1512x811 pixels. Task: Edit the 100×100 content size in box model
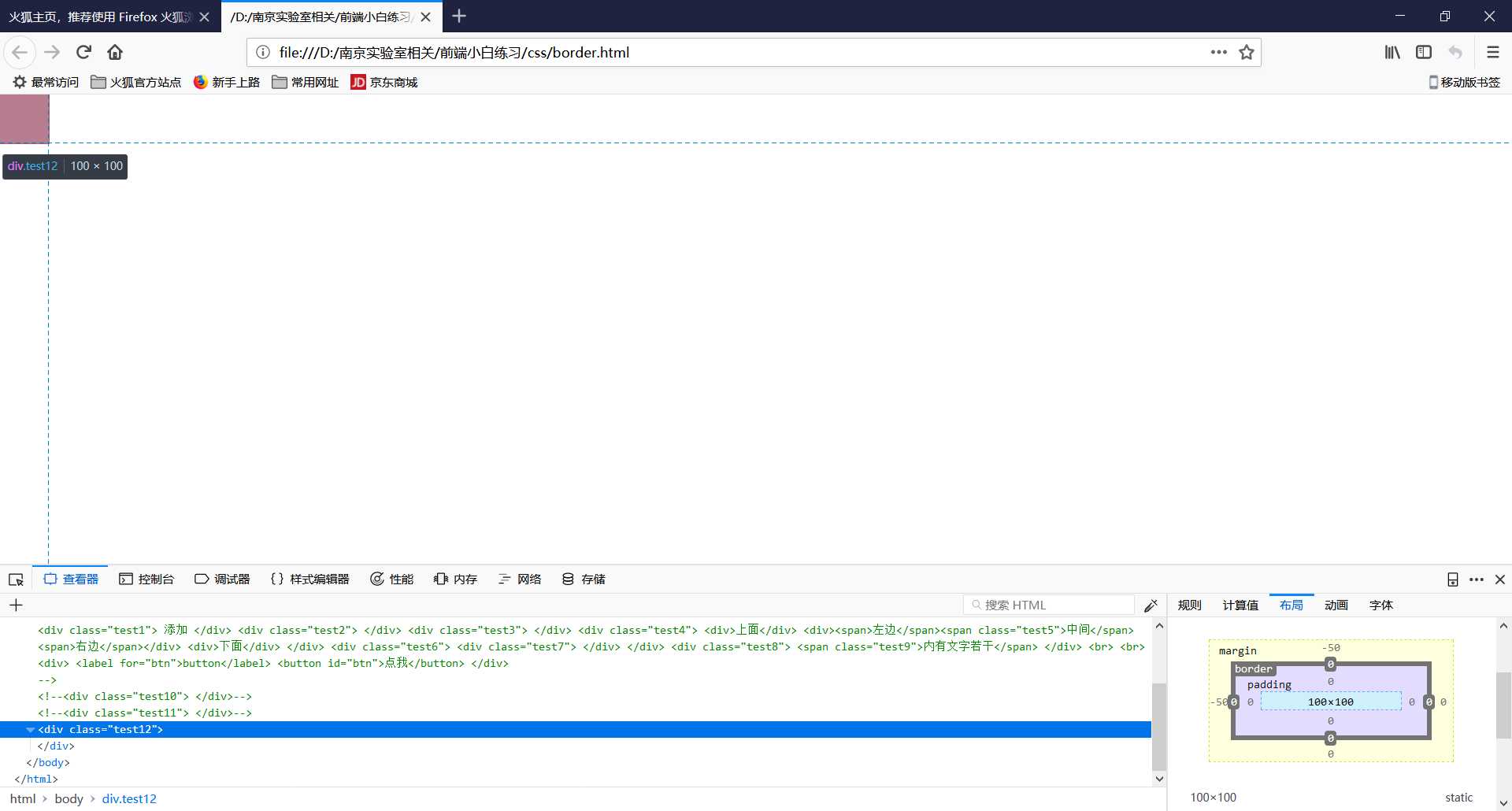click(1331, 702)
